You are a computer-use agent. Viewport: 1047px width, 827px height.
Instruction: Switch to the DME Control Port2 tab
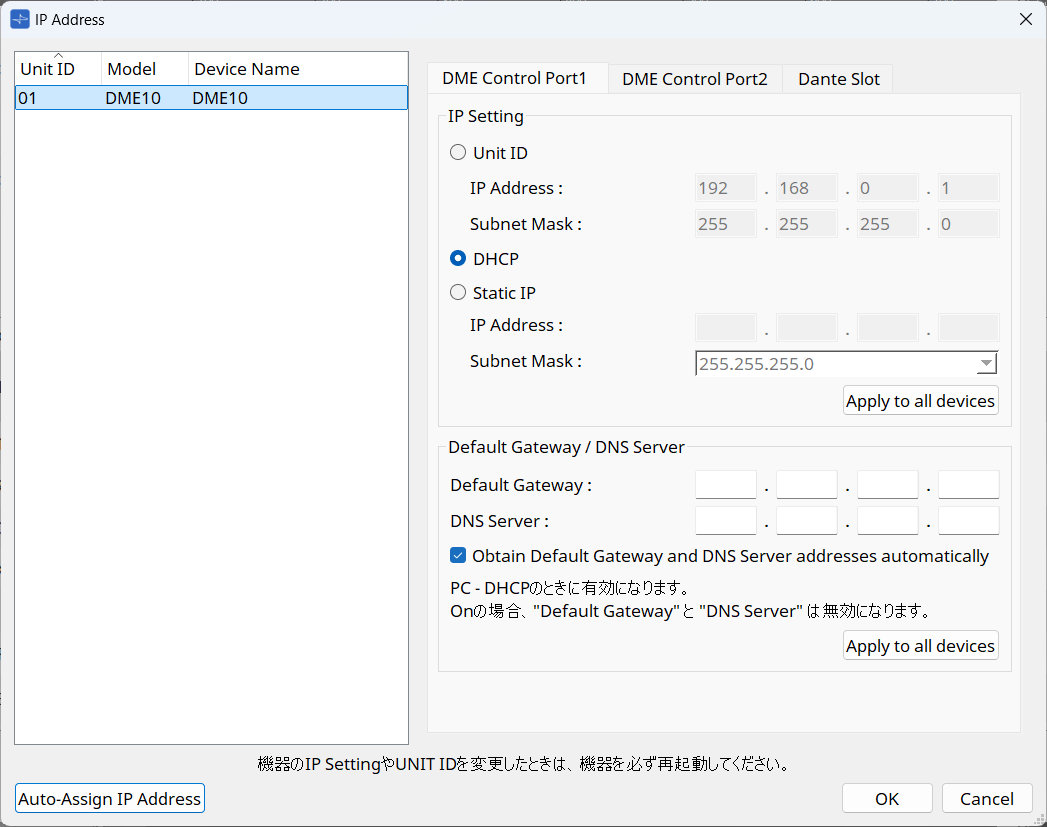(x=694, y=78)
